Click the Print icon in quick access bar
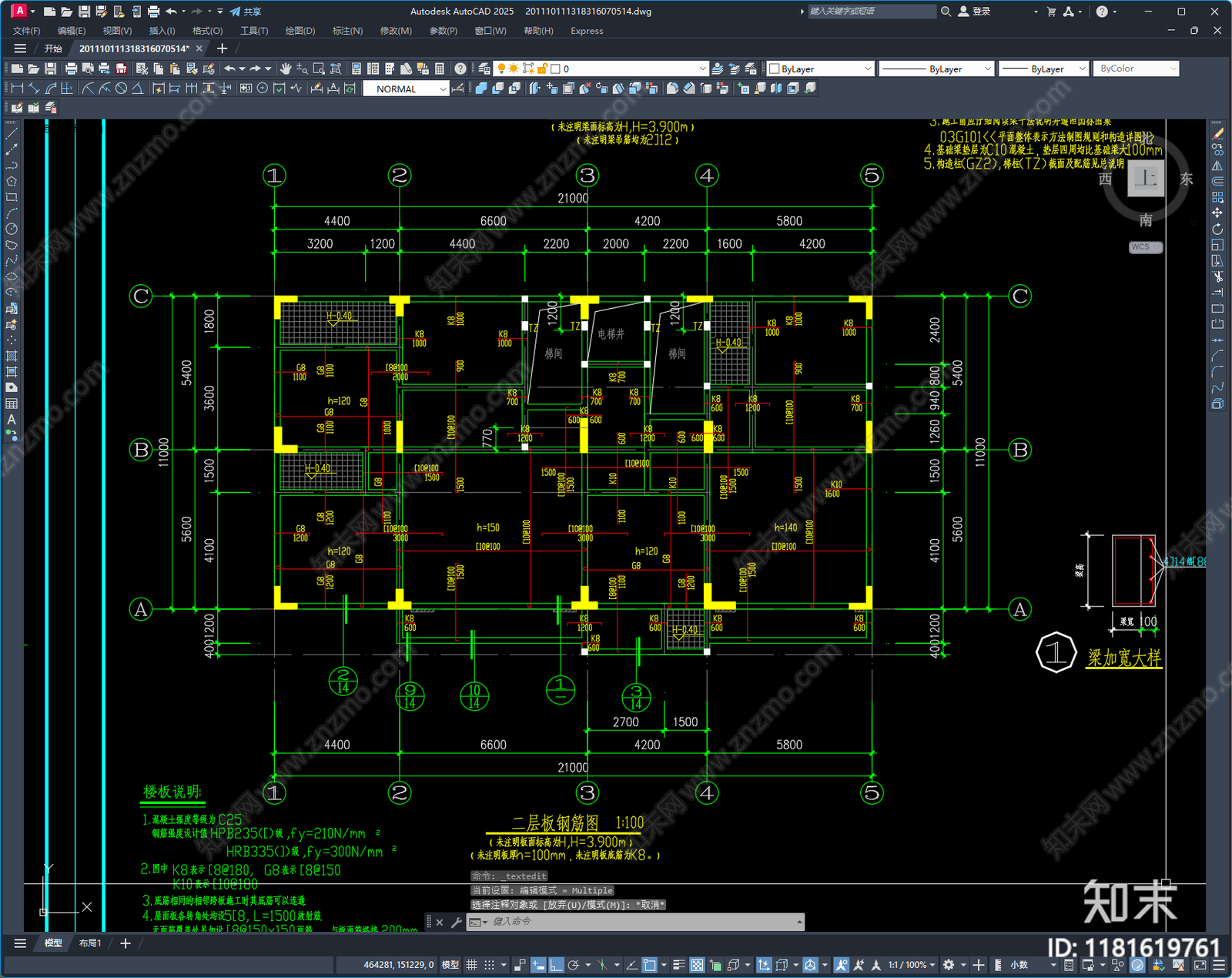 153,12
